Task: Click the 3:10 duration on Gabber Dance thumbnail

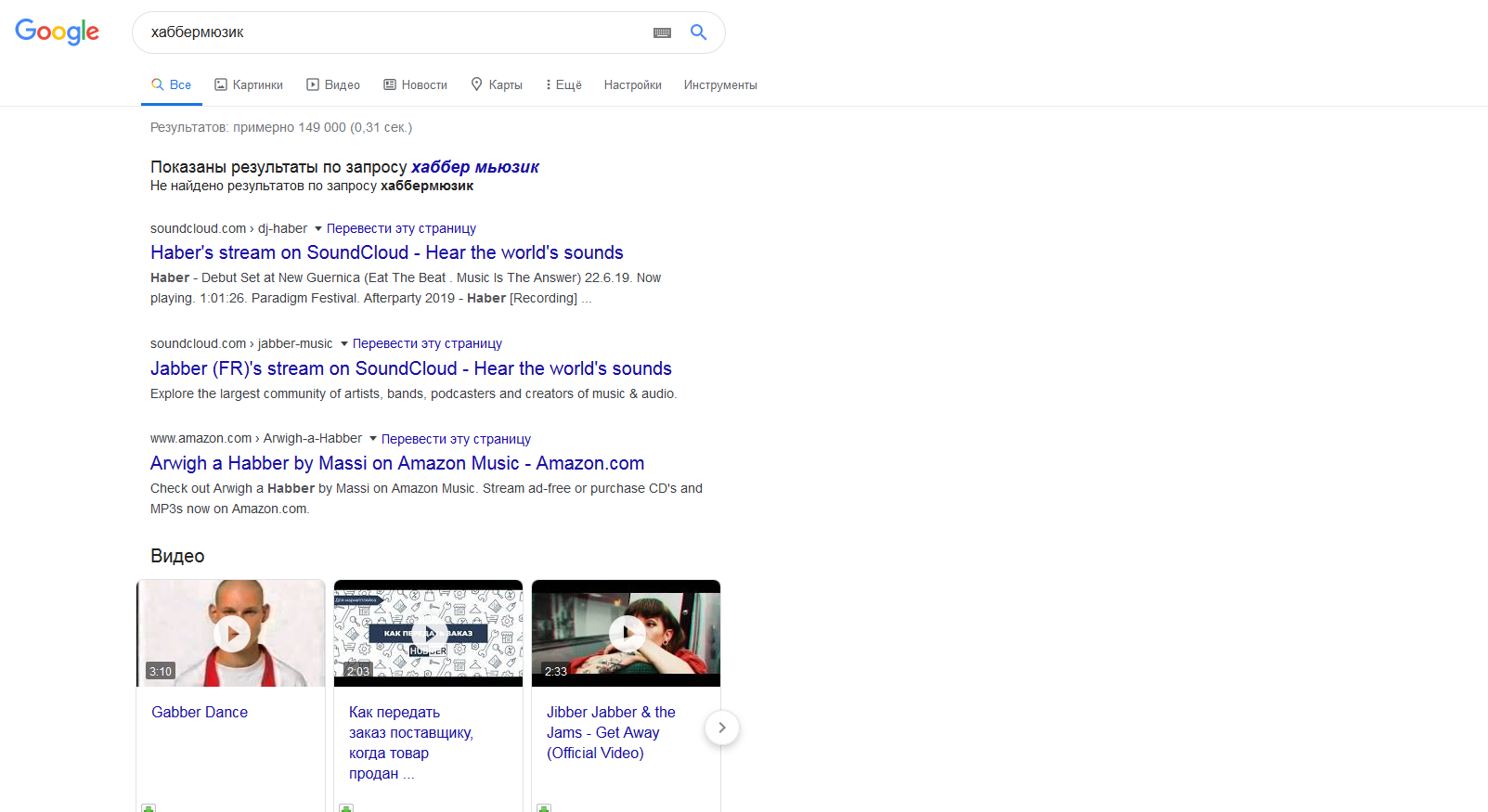Action: click(161, 671)
